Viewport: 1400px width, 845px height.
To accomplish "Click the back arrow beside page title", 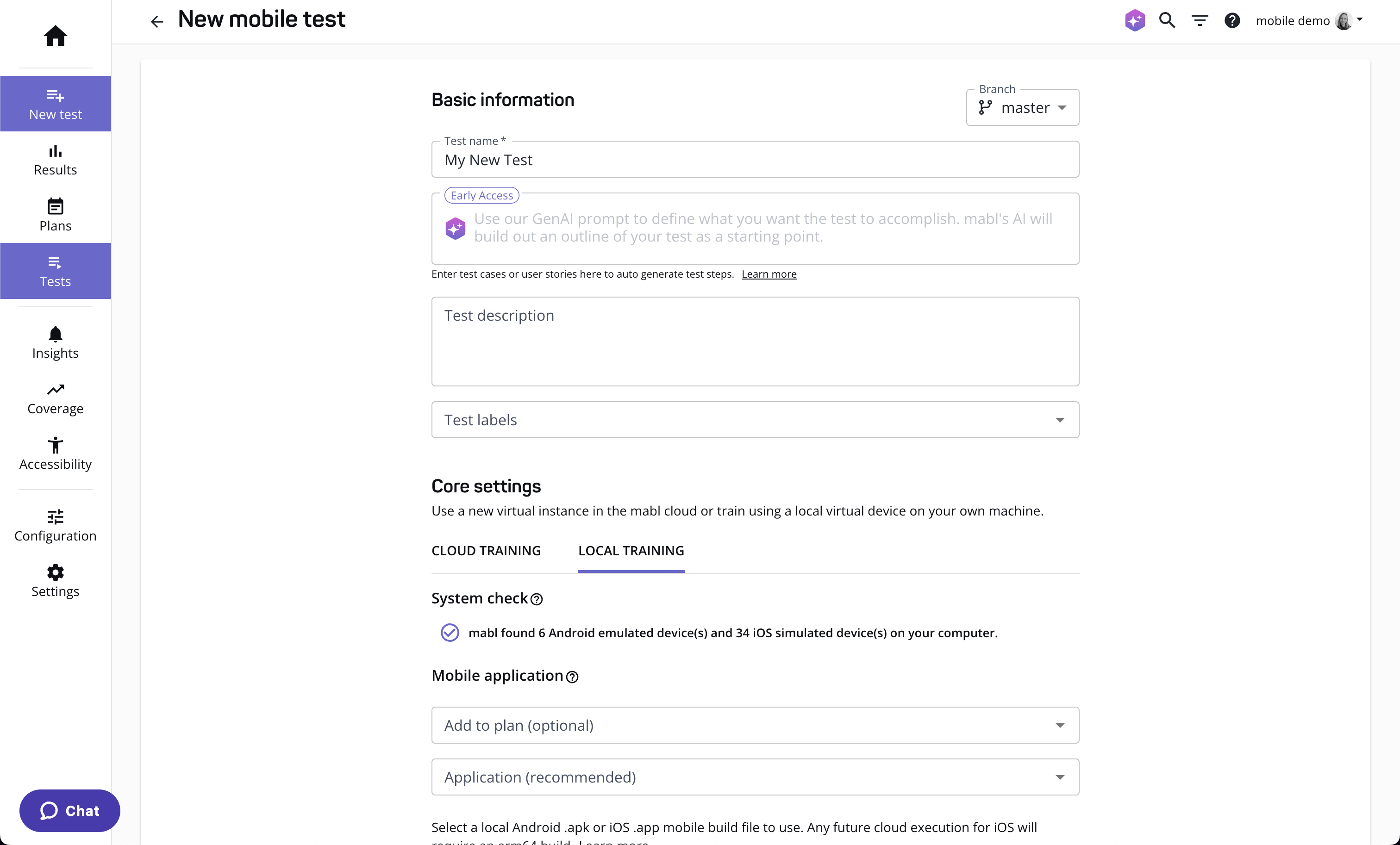I will tap(157, 22).
